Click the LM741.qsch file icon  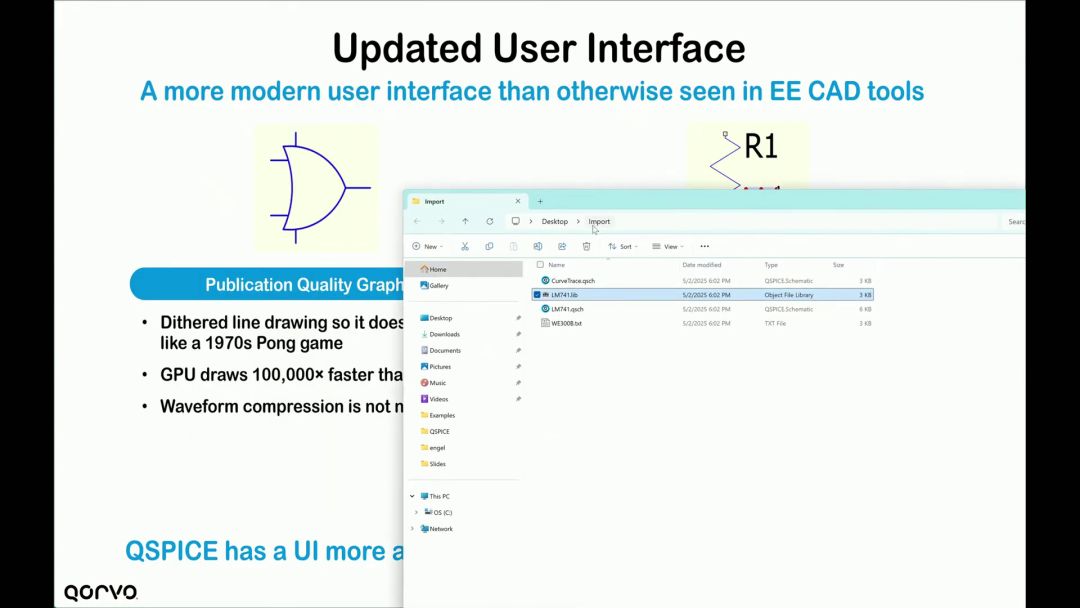point(546,309)
